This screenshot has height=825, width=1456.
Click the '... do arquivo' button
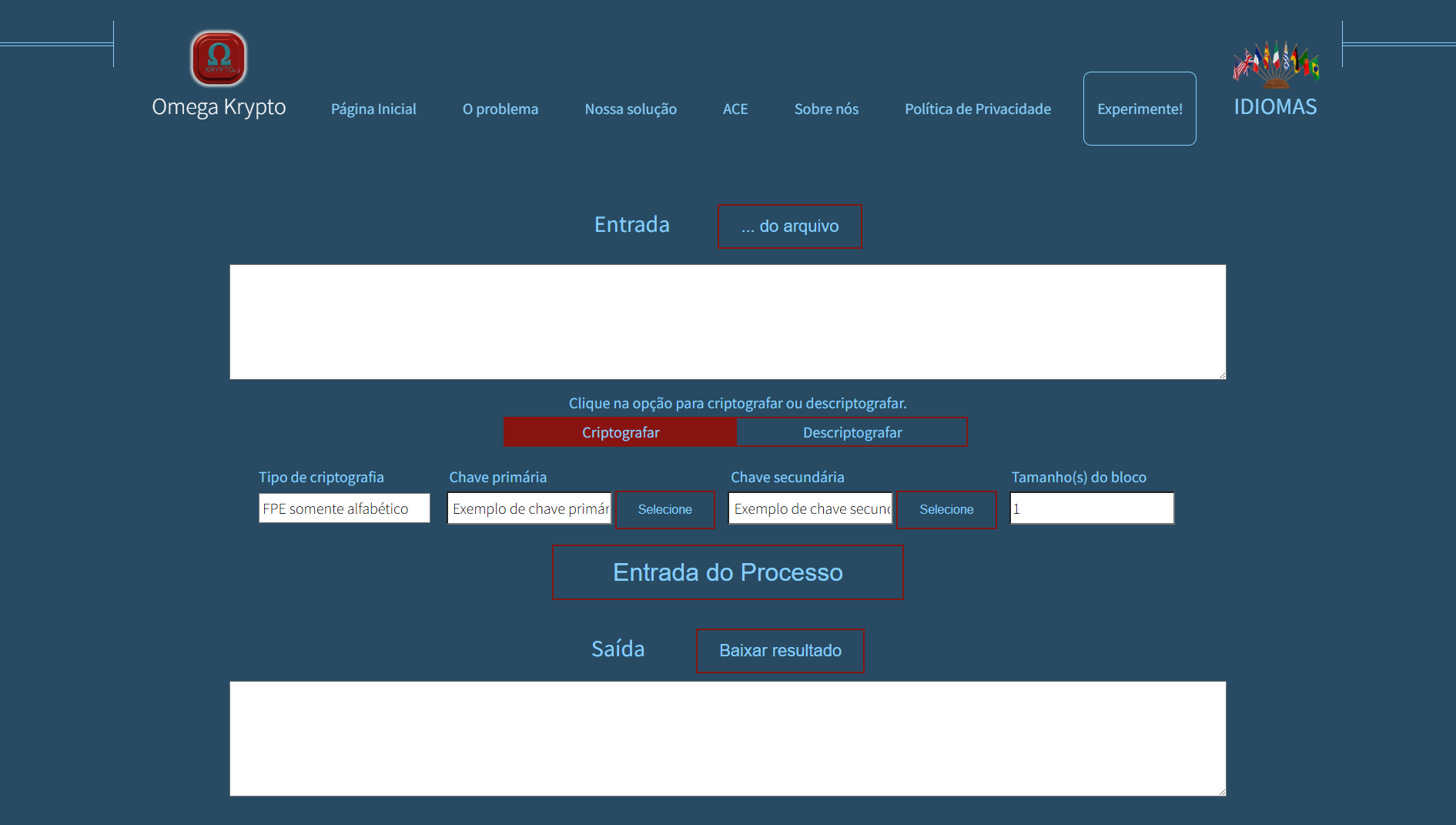789,226
